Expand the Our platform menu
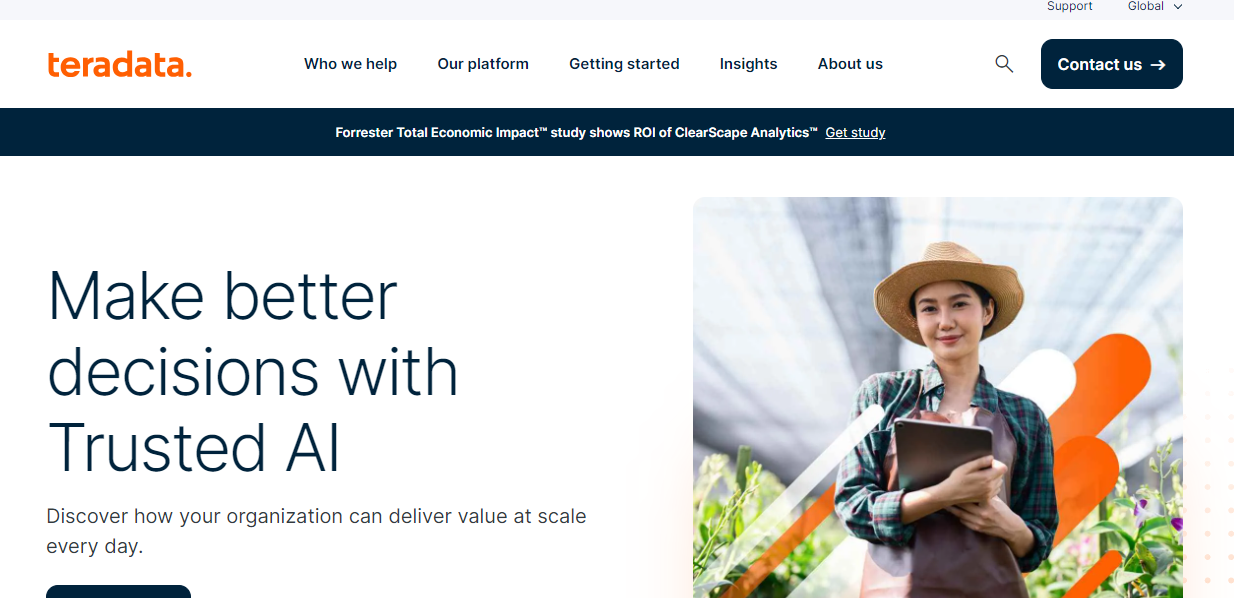Image resolution: width=1234 pixels, height=598 pixels. pos(483,64)
